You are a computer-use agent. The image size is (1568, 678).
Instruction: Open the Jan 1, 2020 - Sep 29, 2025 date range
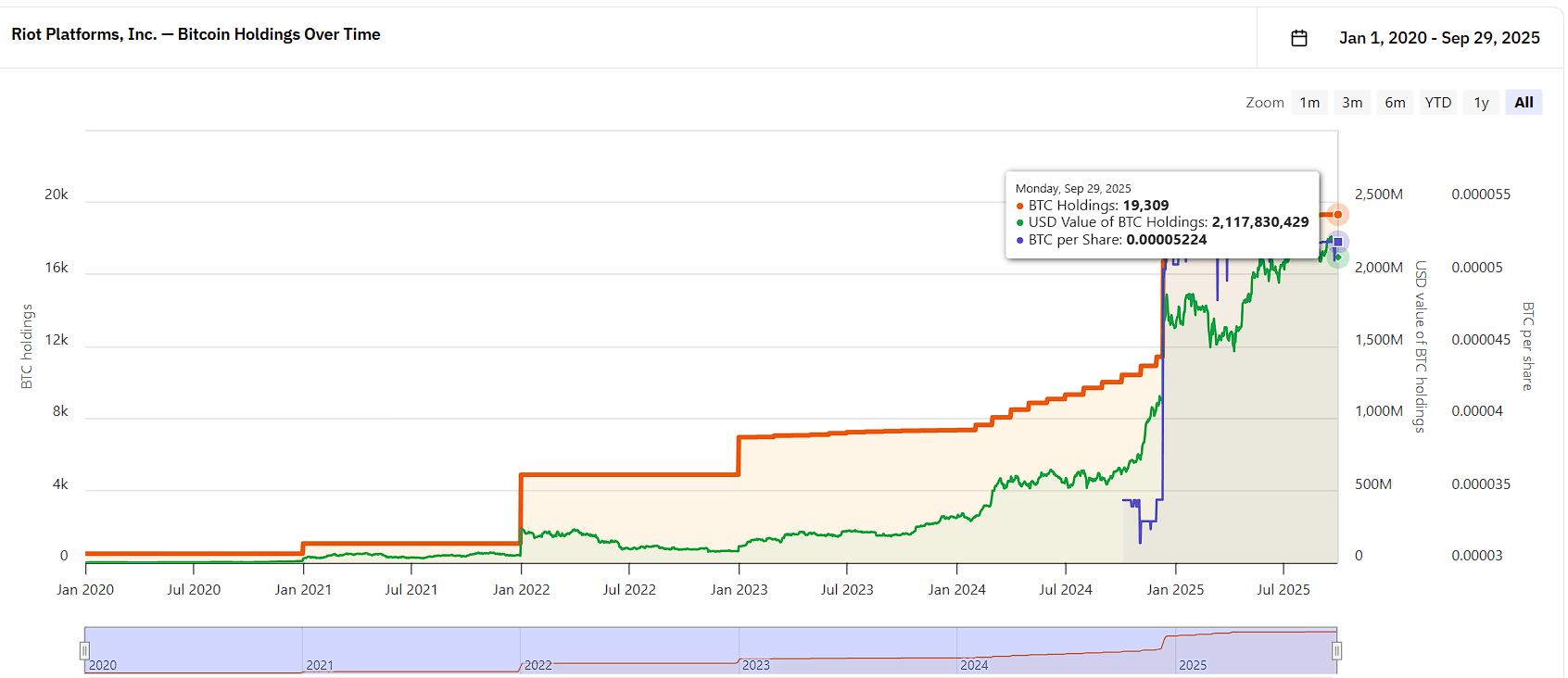click(1439, 38)
